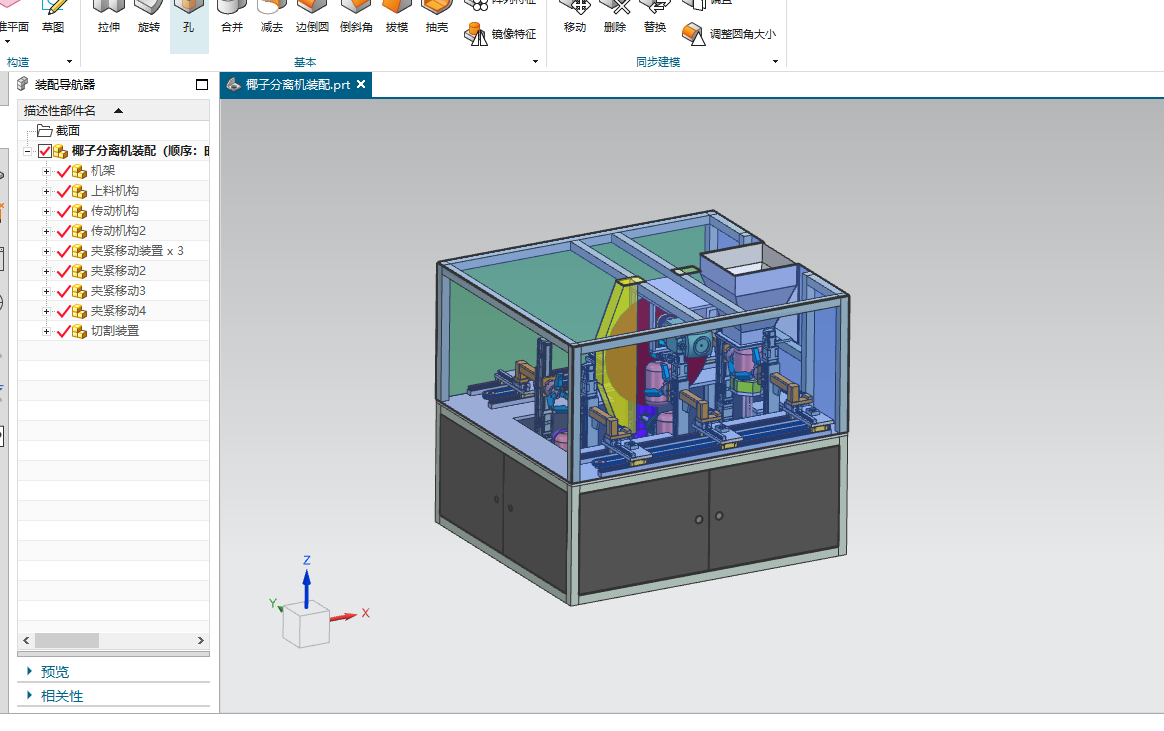Click the navigator scroll right arrow

click(x=200, y=640)
